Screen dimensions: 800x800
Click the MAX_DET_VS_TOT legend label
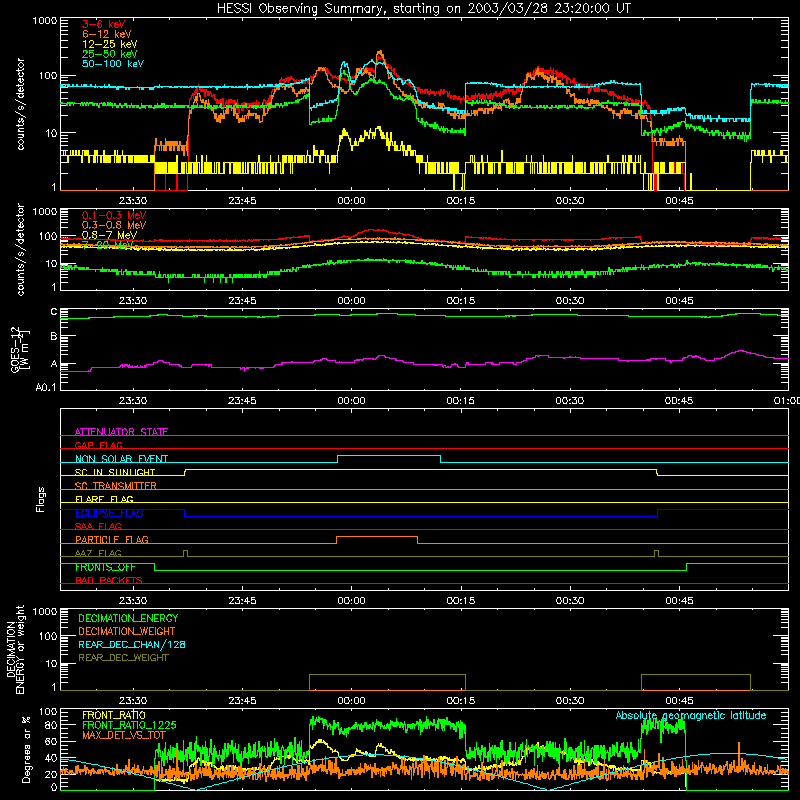124,735
